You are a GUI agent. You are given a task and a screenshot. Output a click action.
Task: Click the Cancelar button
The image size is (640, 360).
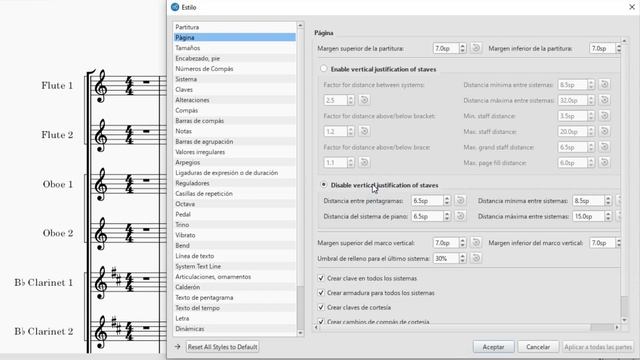pyautogui.click(x=538, y=347)
